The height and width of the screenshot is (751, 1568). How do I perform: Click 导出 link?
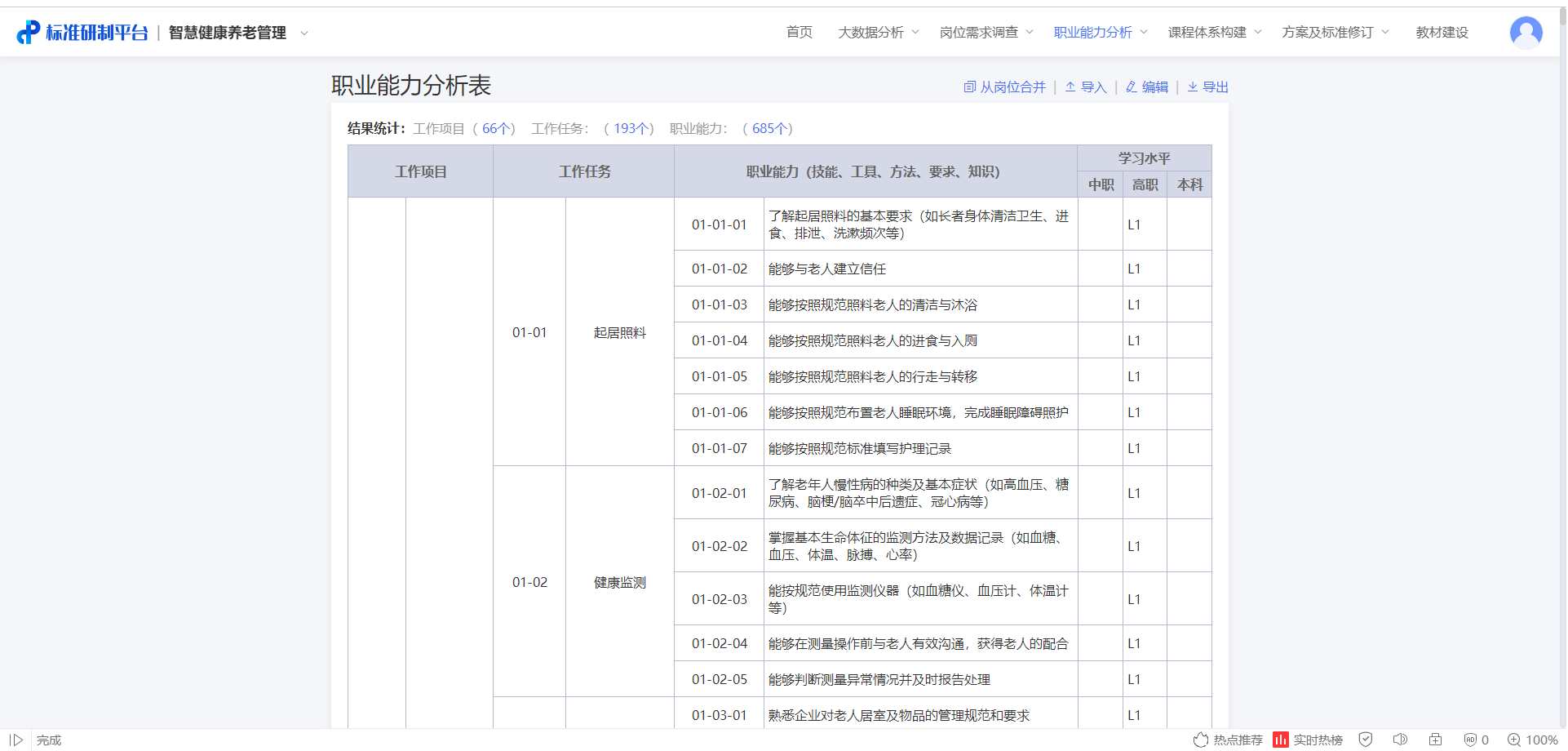click(1207, 87)
